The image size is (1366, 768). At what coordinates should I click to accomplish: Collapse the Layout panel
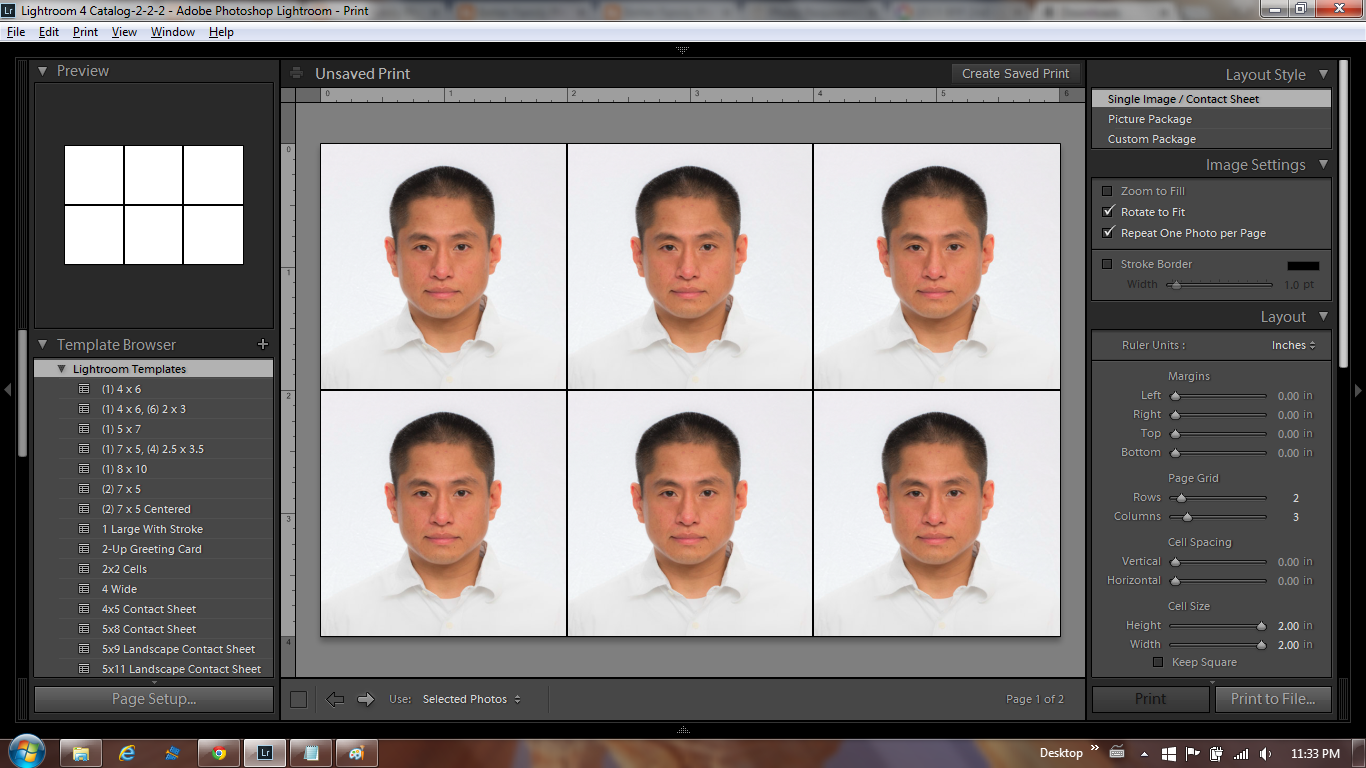pyautogui.click(x=1323, y=316)
